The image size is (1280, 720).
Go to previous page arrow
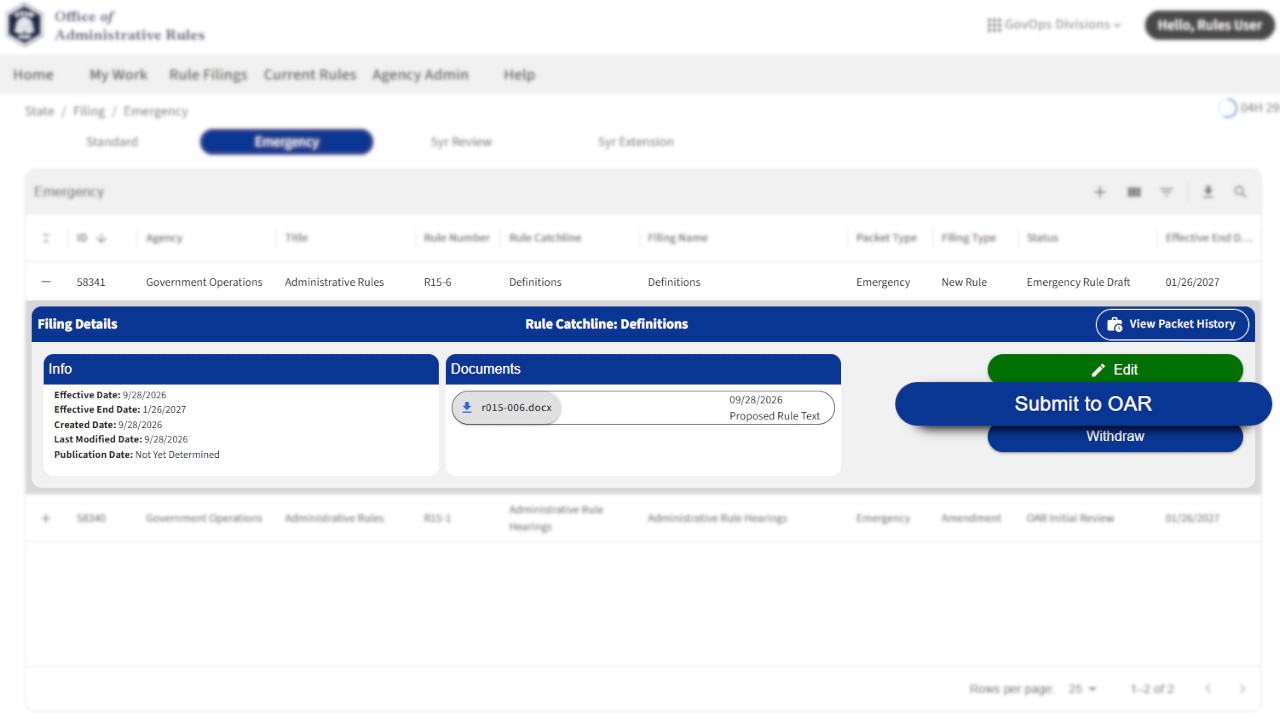tap(1208, 689)
